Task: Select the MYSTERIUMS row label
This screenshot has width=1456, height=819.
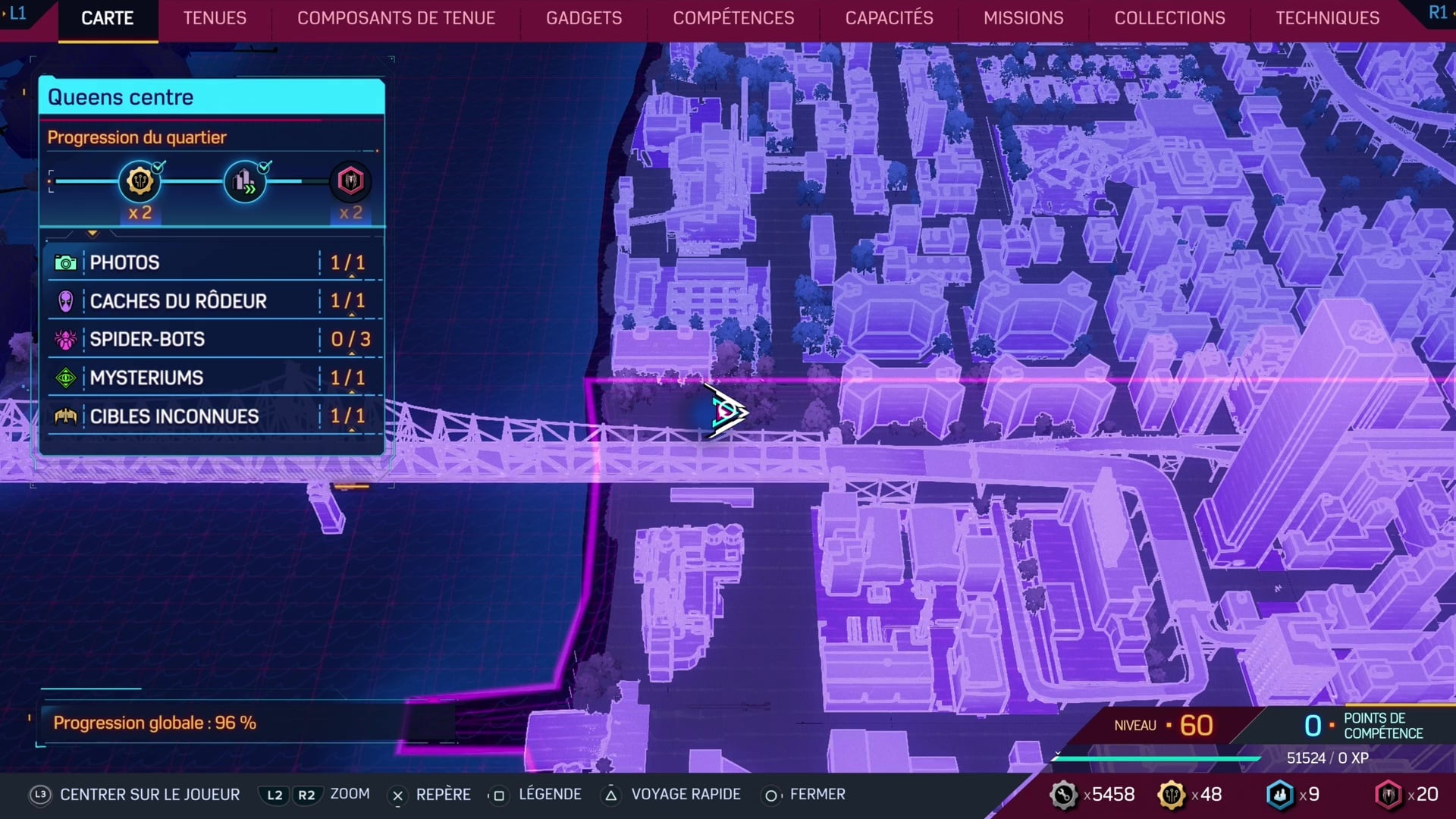Action: (x=146, y=378)
